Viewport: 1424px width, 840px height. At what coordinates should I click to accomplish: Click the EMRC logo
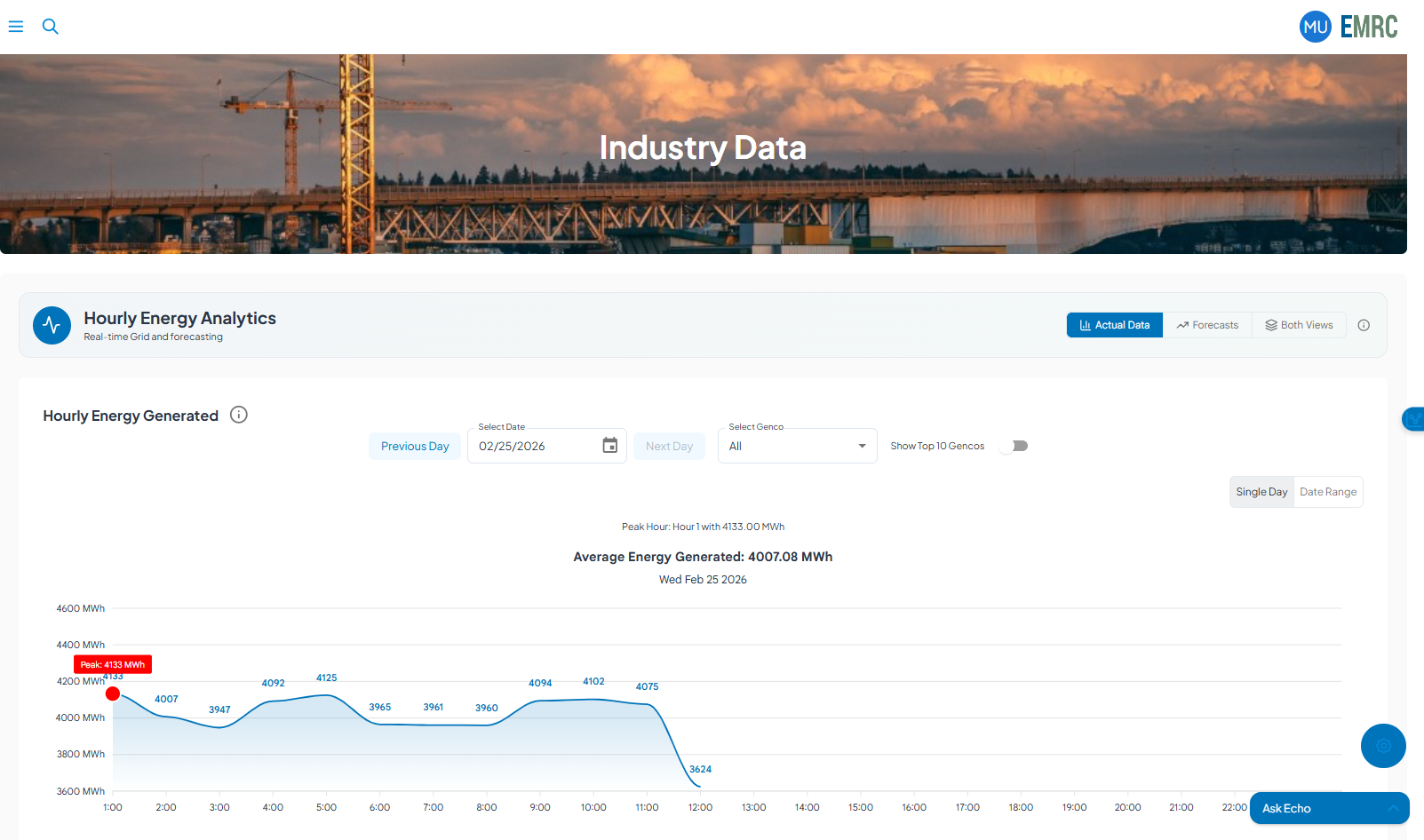click(1369, 27)
